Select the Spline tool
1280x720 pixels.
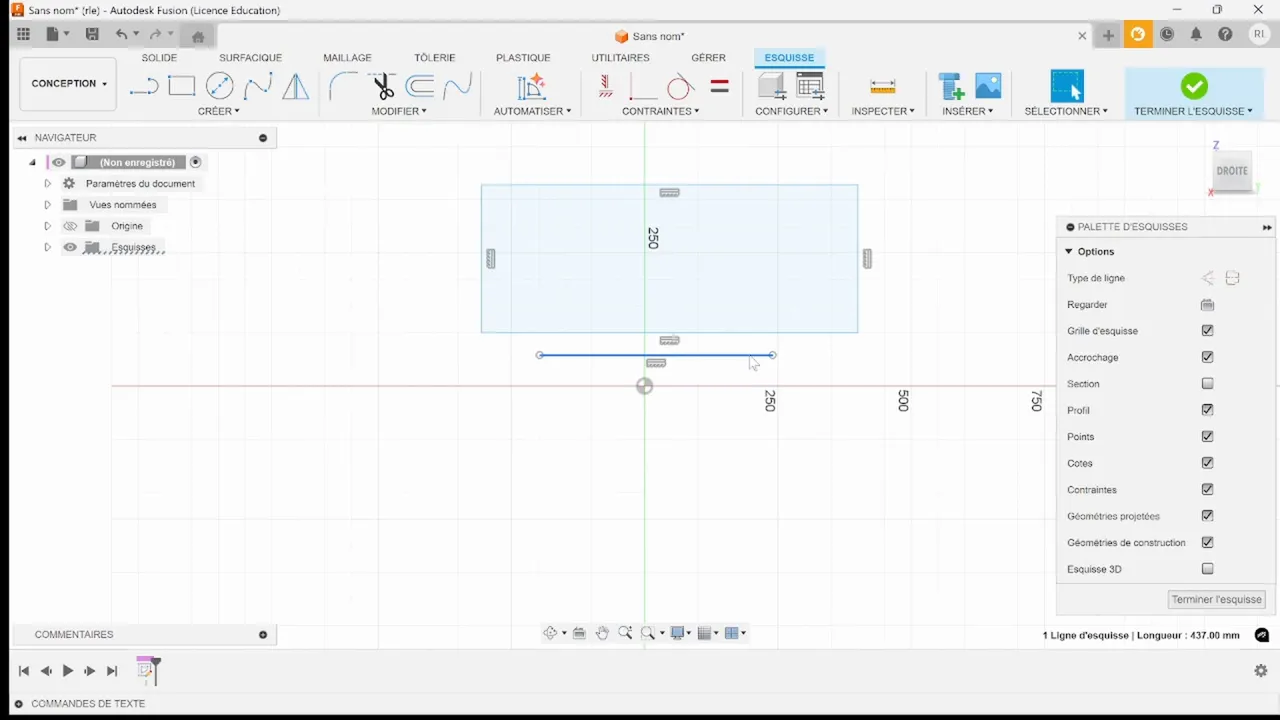click(258, 87)
